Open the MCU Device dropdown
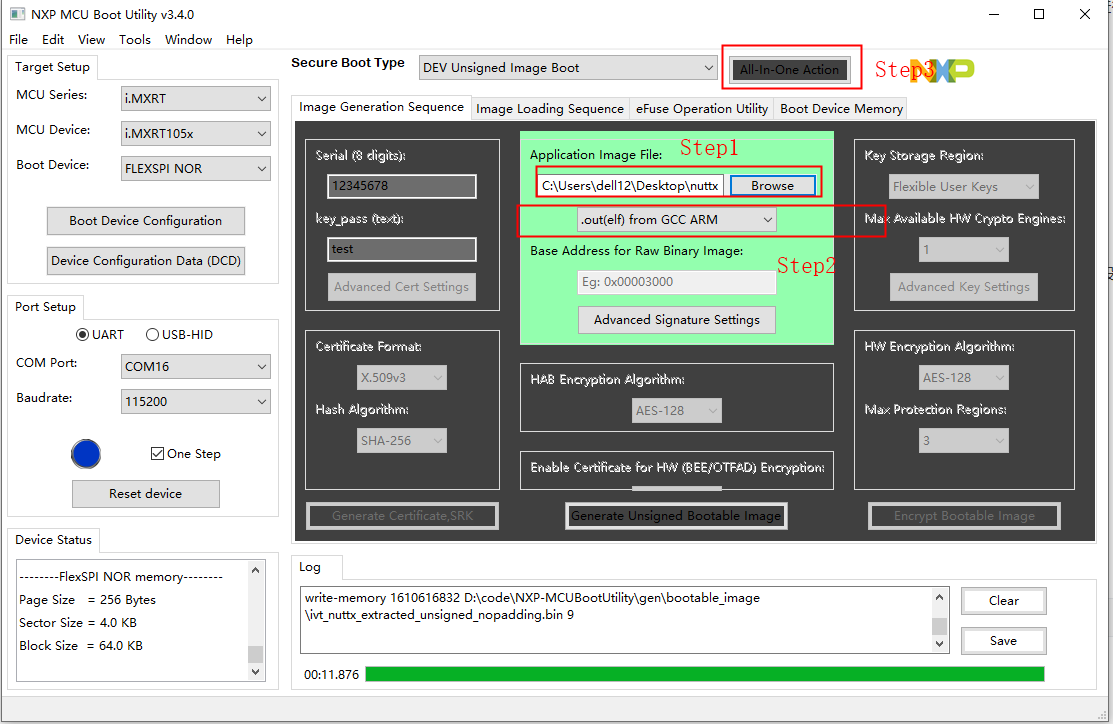 195,133
